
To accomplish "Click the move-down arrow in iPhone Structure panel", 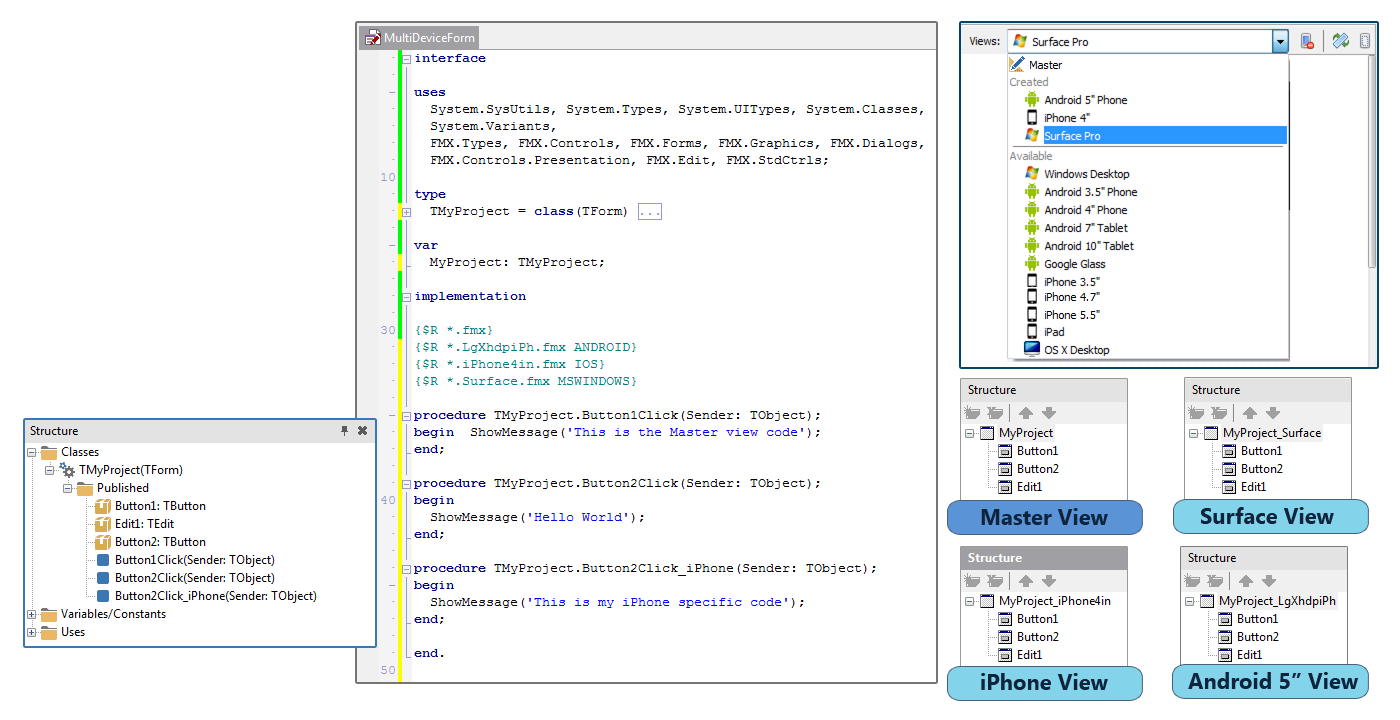I will [x=1051, y=580].
